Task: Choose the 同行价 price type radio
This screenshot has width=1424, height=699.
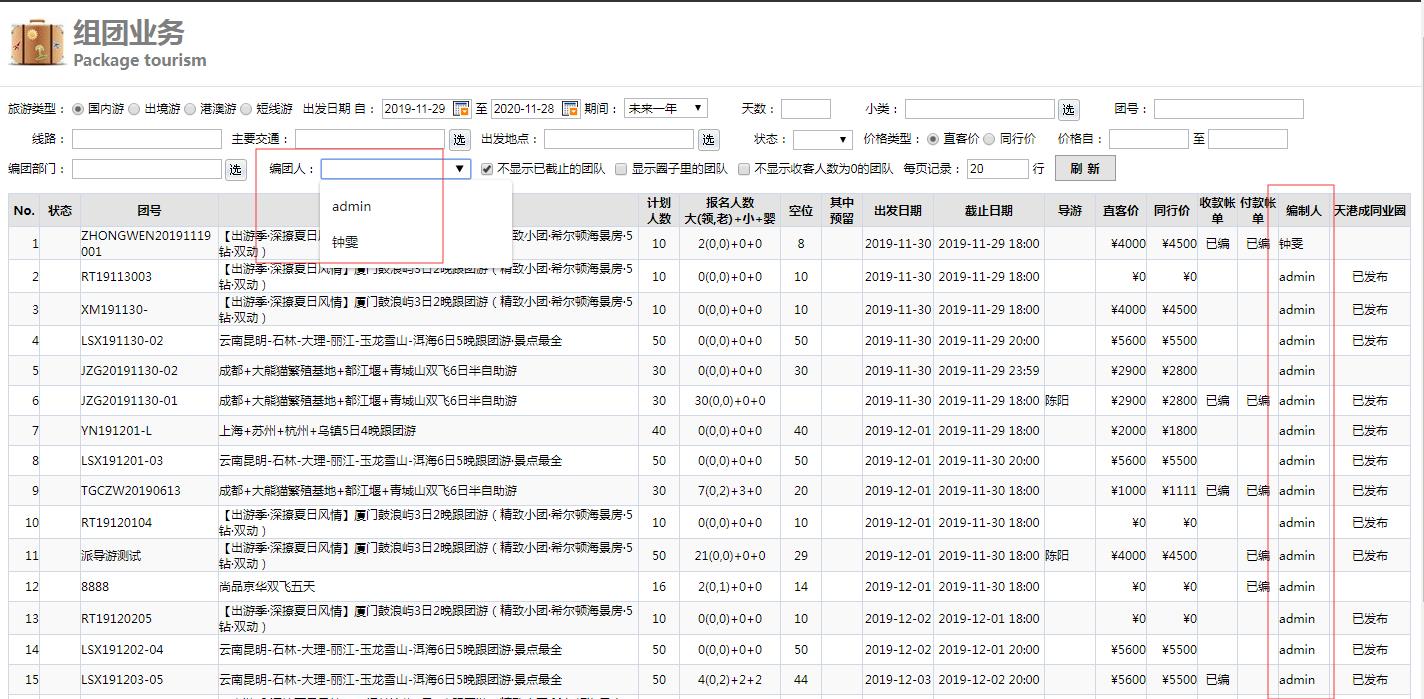Action: pos(990,139)
